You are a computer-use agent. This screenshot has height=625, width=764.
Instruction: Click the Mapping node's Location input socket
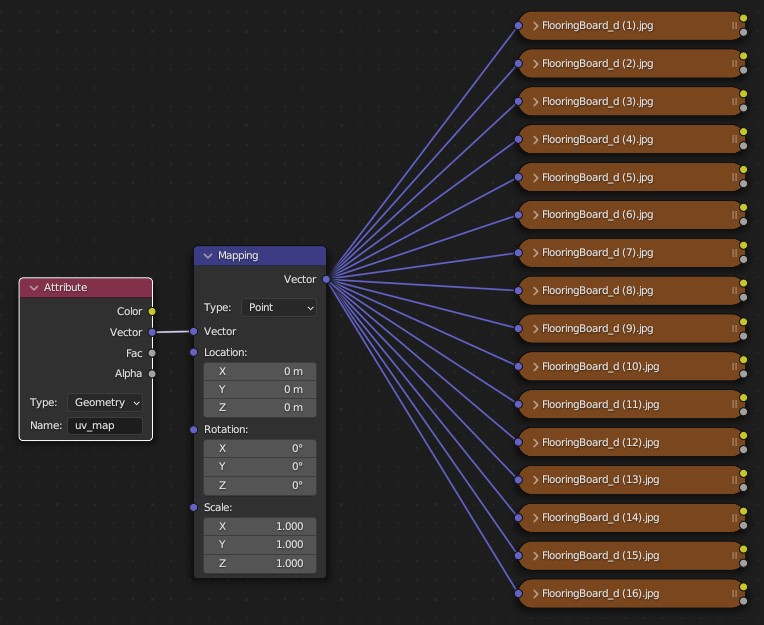tap(194, 352)
